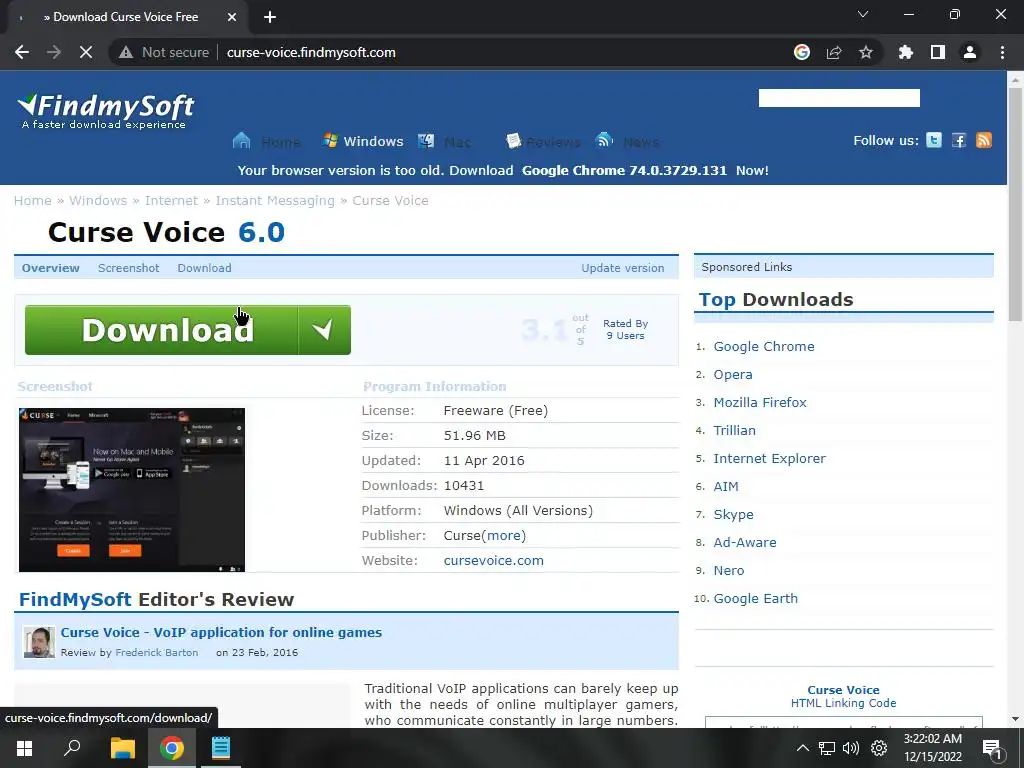Open the Google icon in the address bar
This screenshot has width=1024, height=768.
coord(802,52)
